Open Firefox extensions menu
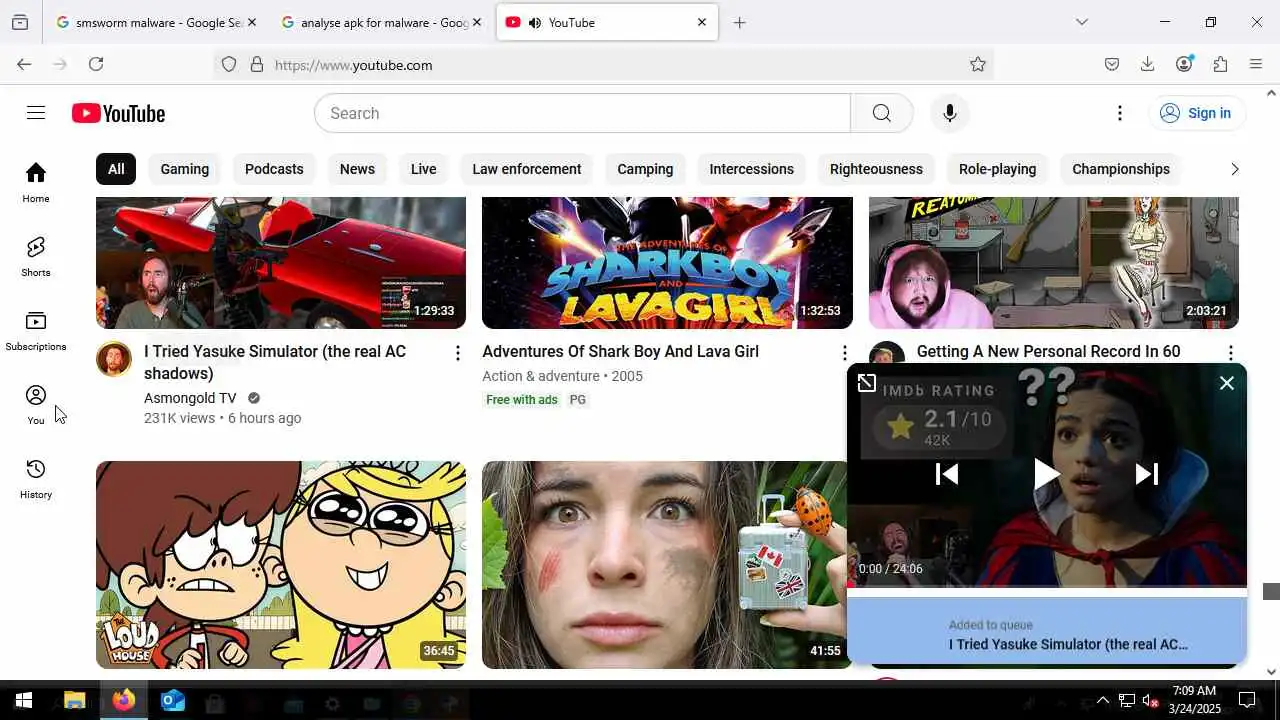 point(1220,64)
